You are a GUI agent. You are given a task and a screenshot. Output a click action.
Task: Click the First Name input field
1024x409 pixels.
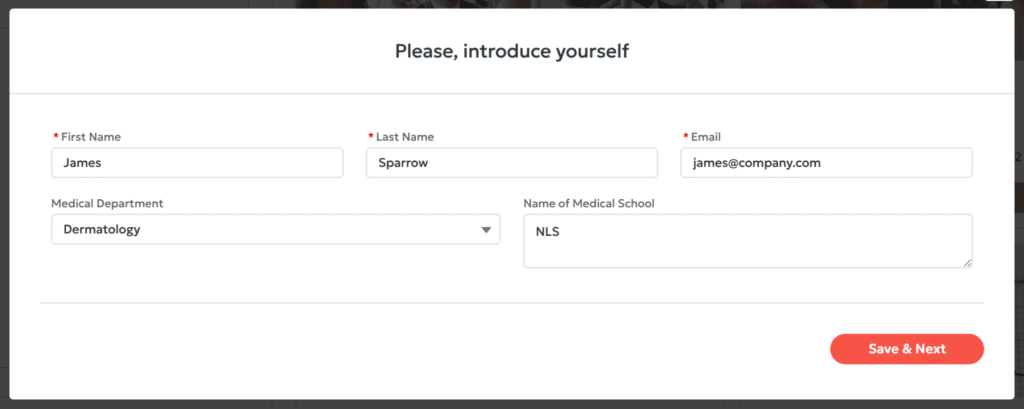[196, 162]
